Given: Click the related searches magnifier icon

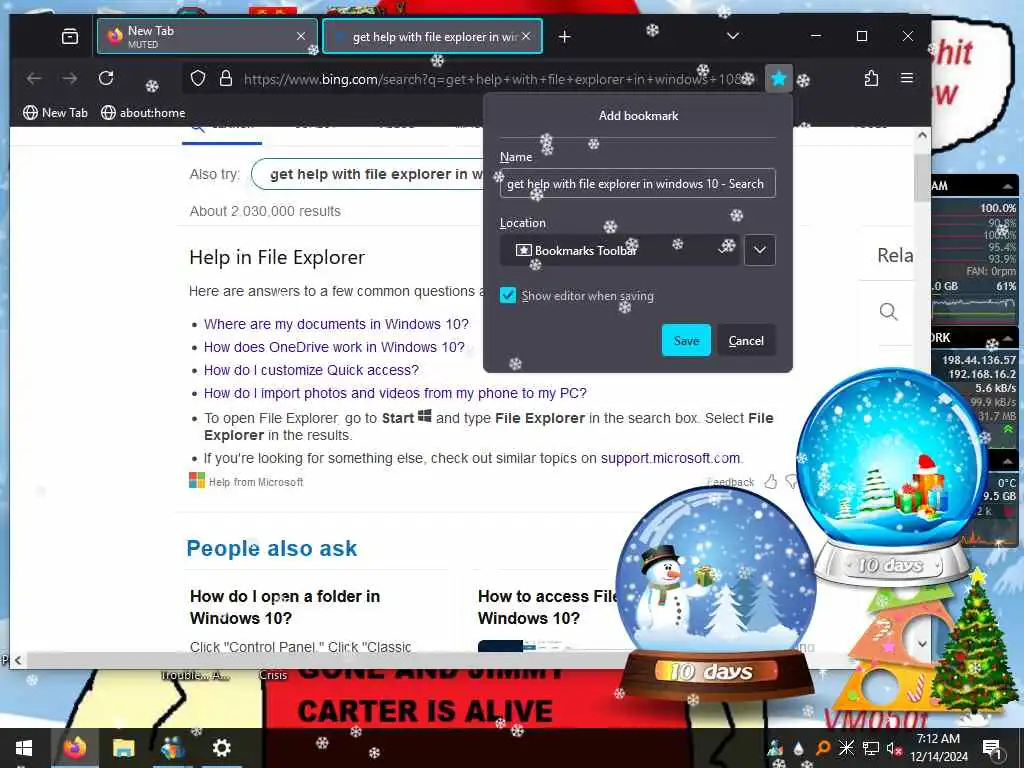Looking at the screenshot, I should (888, 312).
